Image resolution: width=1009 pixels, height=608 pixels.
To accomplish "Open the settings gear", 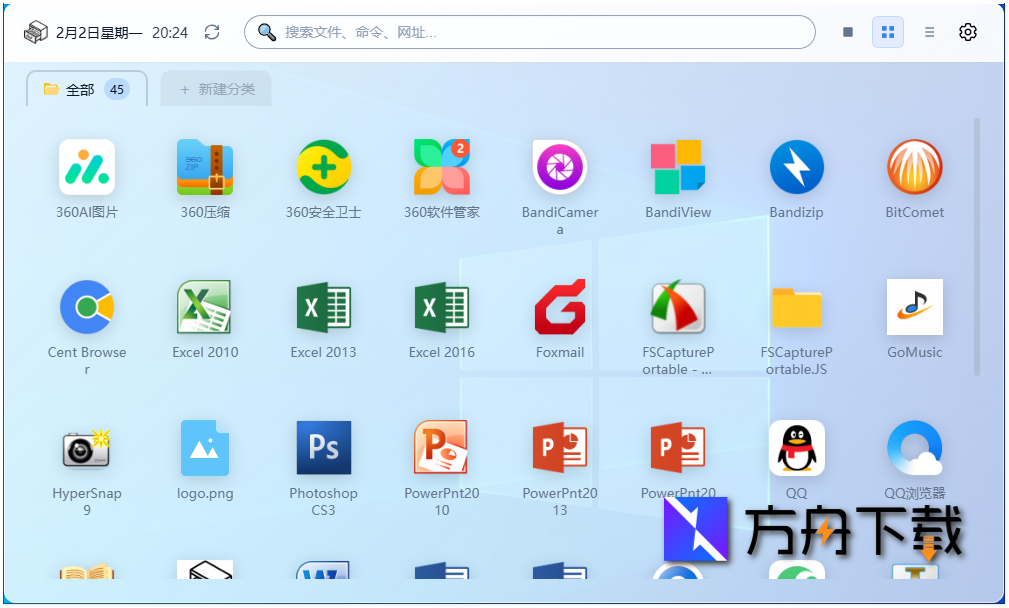I will pyautogui.click(x=967, y=31).
